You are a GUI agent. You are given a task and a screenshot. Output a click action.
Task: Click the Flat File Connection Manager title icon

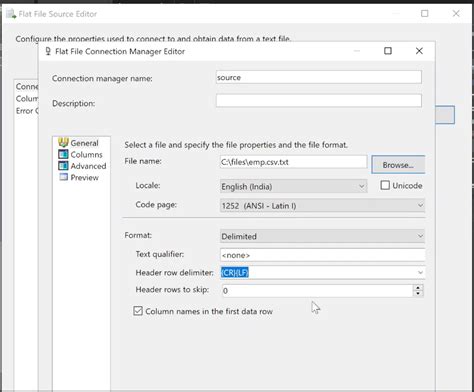pyautogui.click(x=48, y=51)
